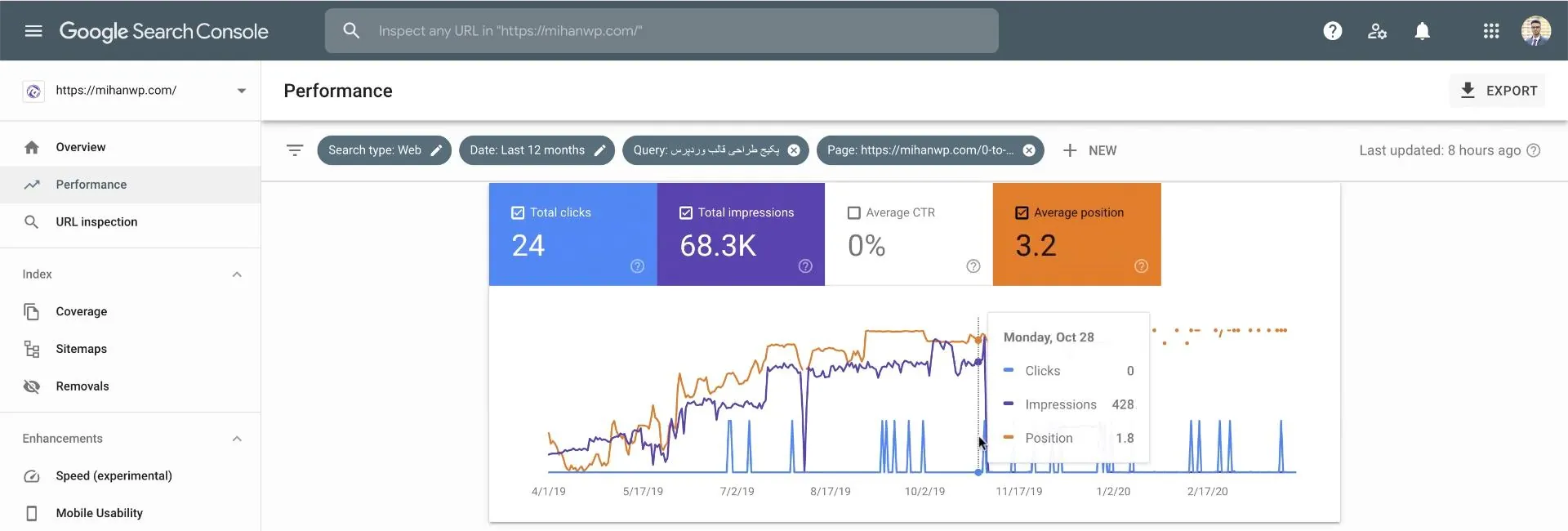The image size is (1568, 531).
Task: Uncheck the Average position checkbox
Action: pos(1022,212)
